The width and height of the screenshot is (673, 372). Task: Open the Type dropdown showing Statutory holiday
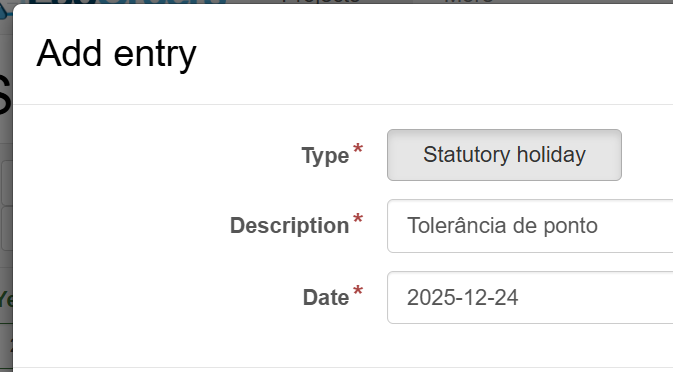504,155
